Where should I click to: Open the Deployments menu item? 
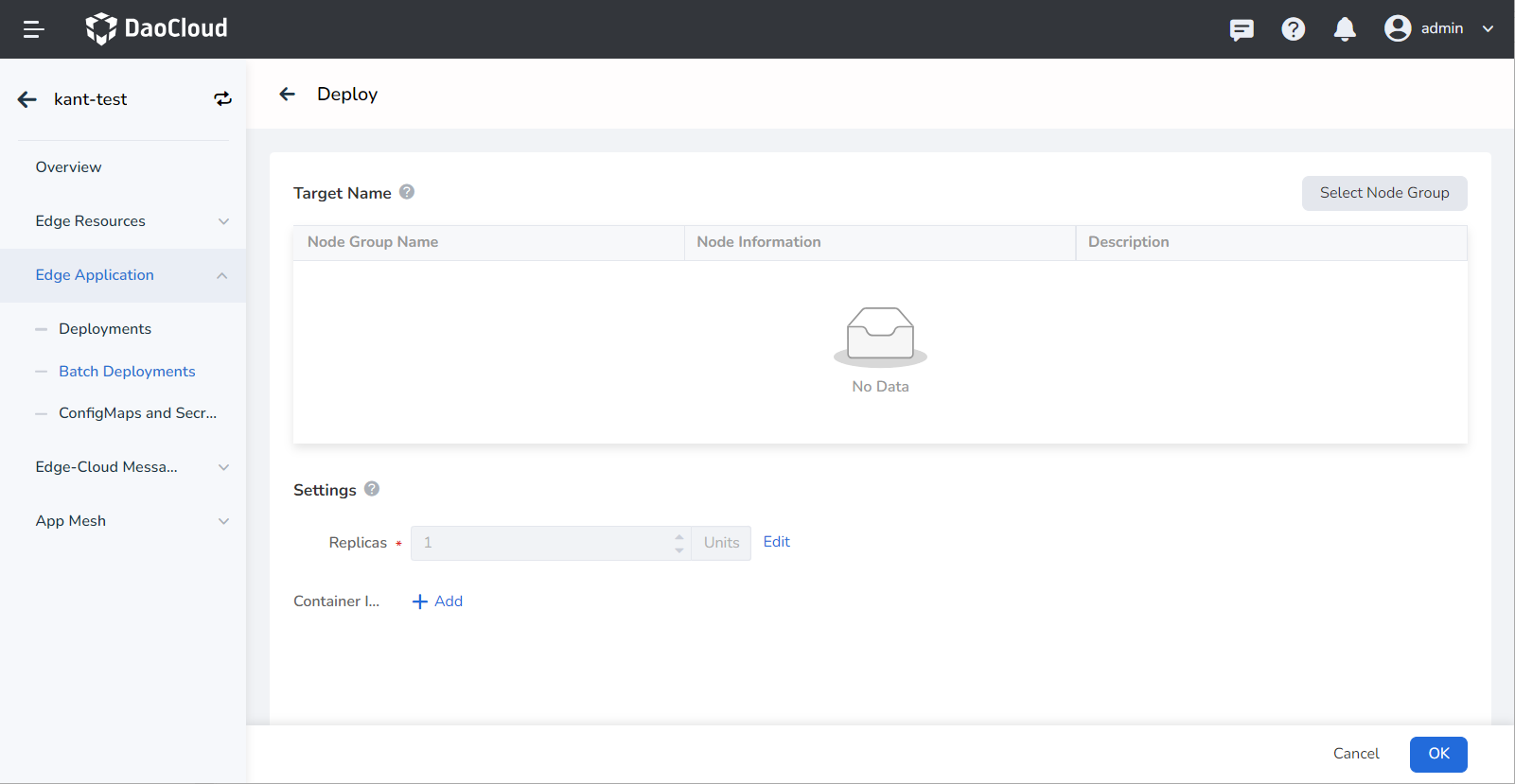click(x=105, y=329)
